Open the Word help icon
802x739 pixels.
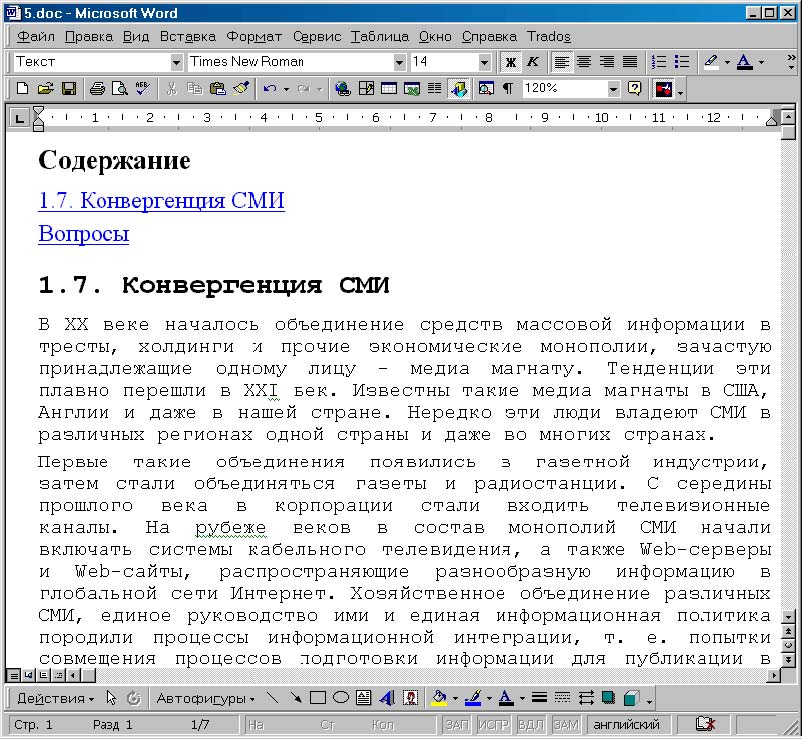point(634,88)
